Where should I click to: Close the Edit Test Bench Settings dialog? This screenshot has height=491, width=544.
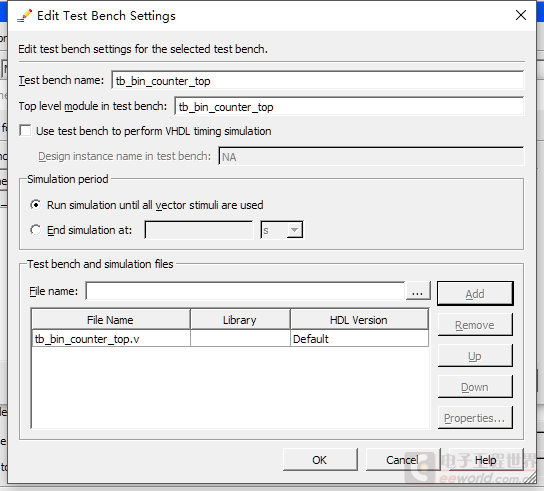(x=520, y=15)
